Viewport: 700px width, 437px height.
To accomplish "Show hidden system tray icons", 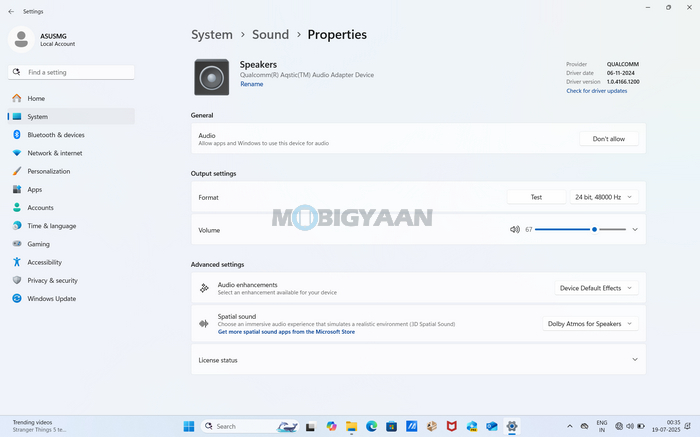I will click(570, 426).
